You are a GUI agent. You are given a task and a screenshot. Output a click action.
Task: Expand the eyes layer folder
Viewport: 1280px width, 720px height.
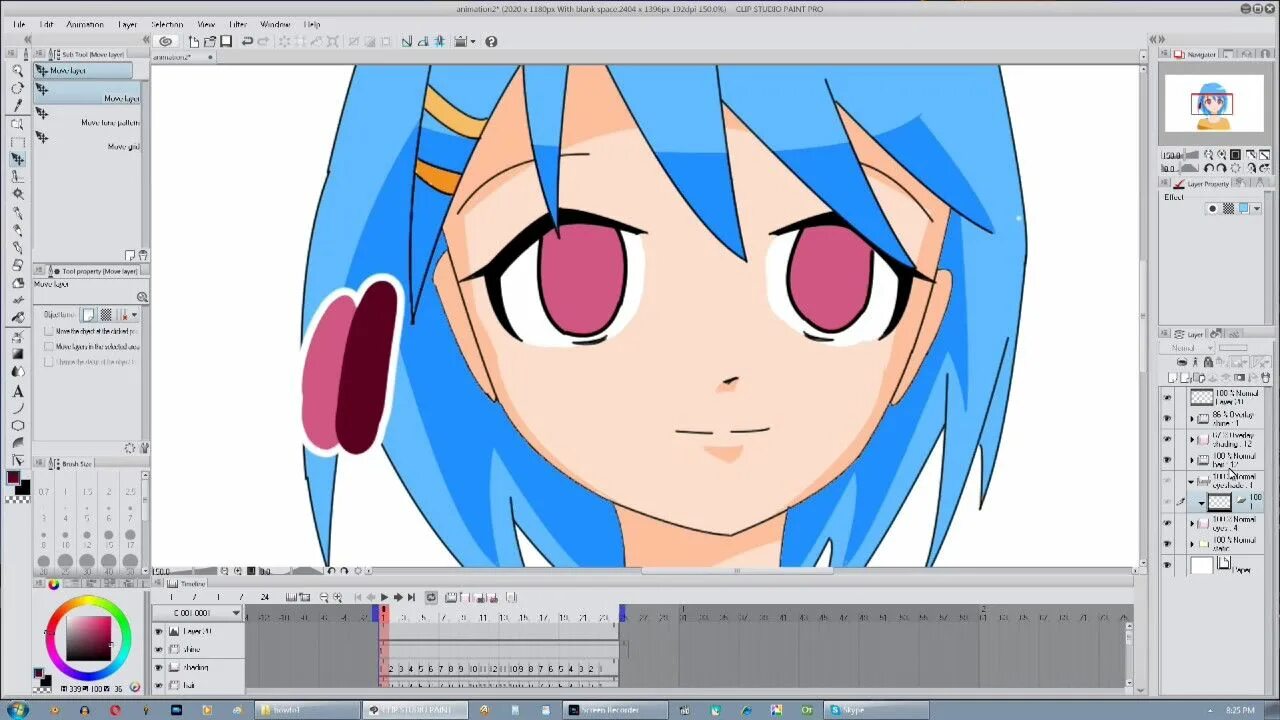click(1192, 524)
